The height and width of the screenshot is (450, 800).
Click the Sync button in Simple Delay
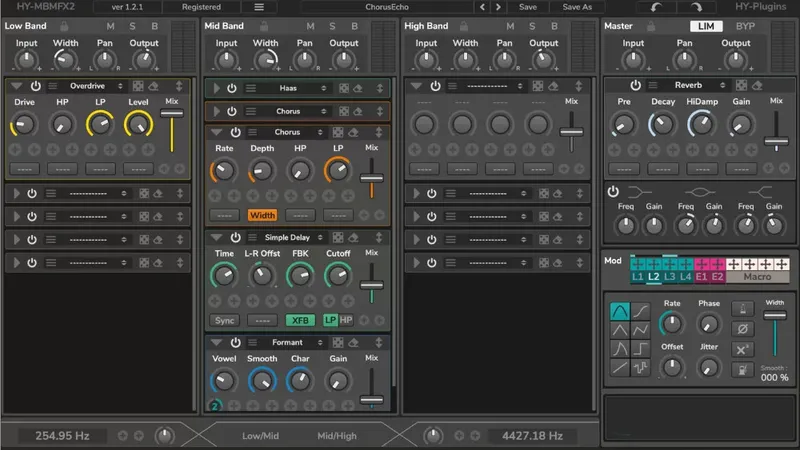[225, 320]
